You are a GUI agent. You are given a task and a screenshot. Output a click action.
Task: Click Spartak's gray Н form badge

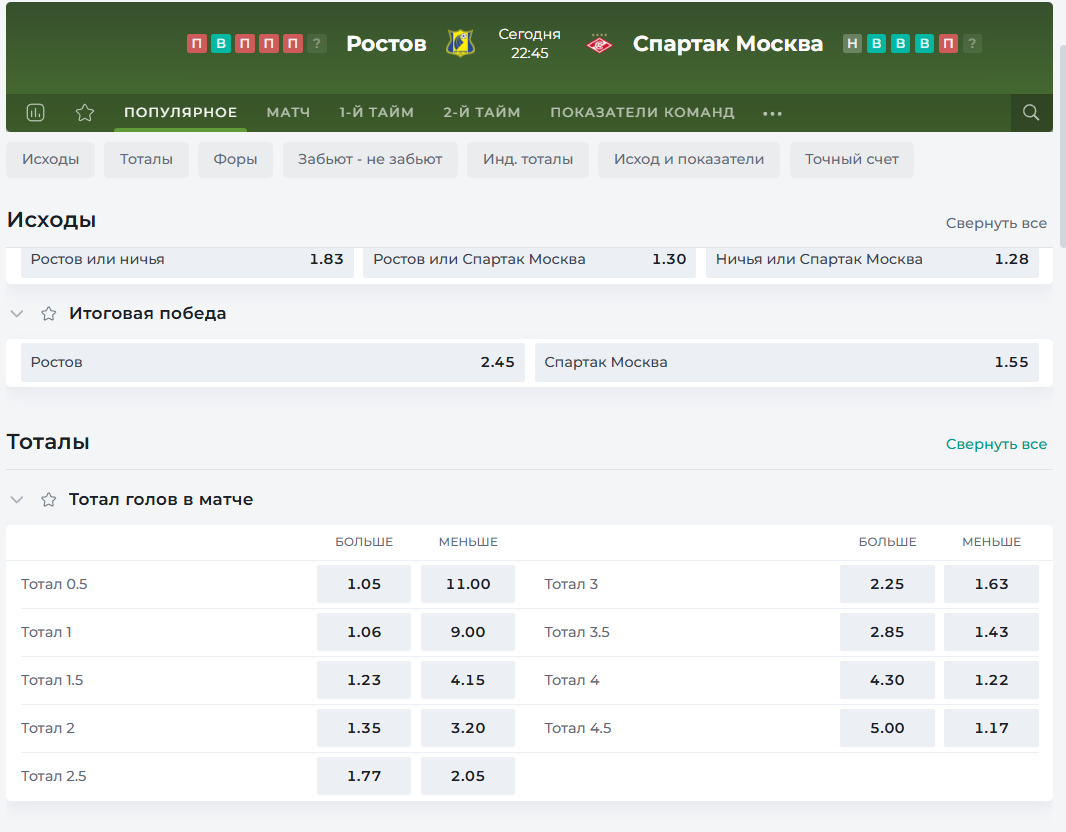coord(853,44)
